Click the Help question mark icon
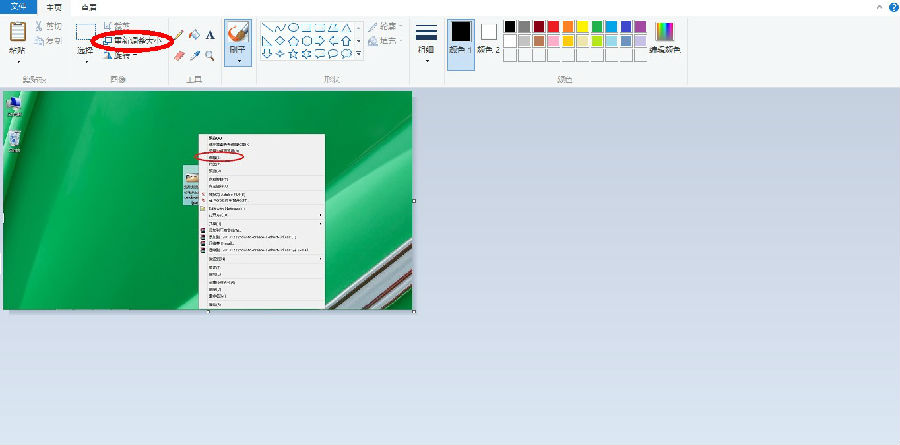The width and height of the screenshot is (900, 445). coord(892,7)
